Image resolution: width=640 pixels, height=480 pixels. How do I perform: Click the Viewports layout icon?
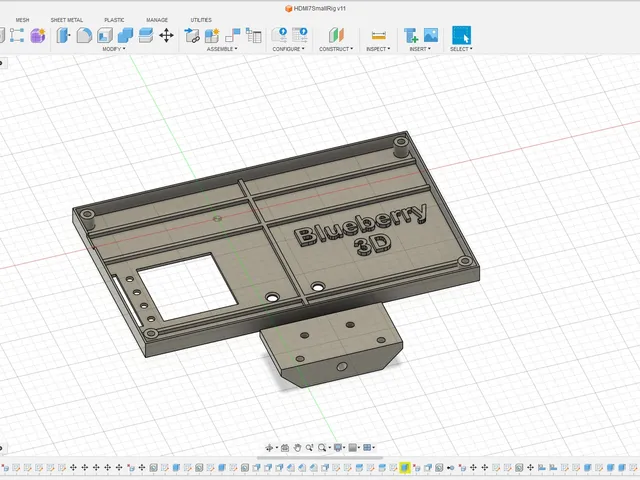pos(367,448)
